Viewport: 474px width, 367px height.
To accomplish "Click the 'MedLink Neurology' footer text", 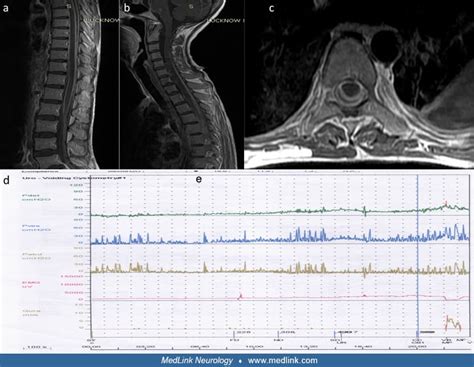I will point(197,360).
